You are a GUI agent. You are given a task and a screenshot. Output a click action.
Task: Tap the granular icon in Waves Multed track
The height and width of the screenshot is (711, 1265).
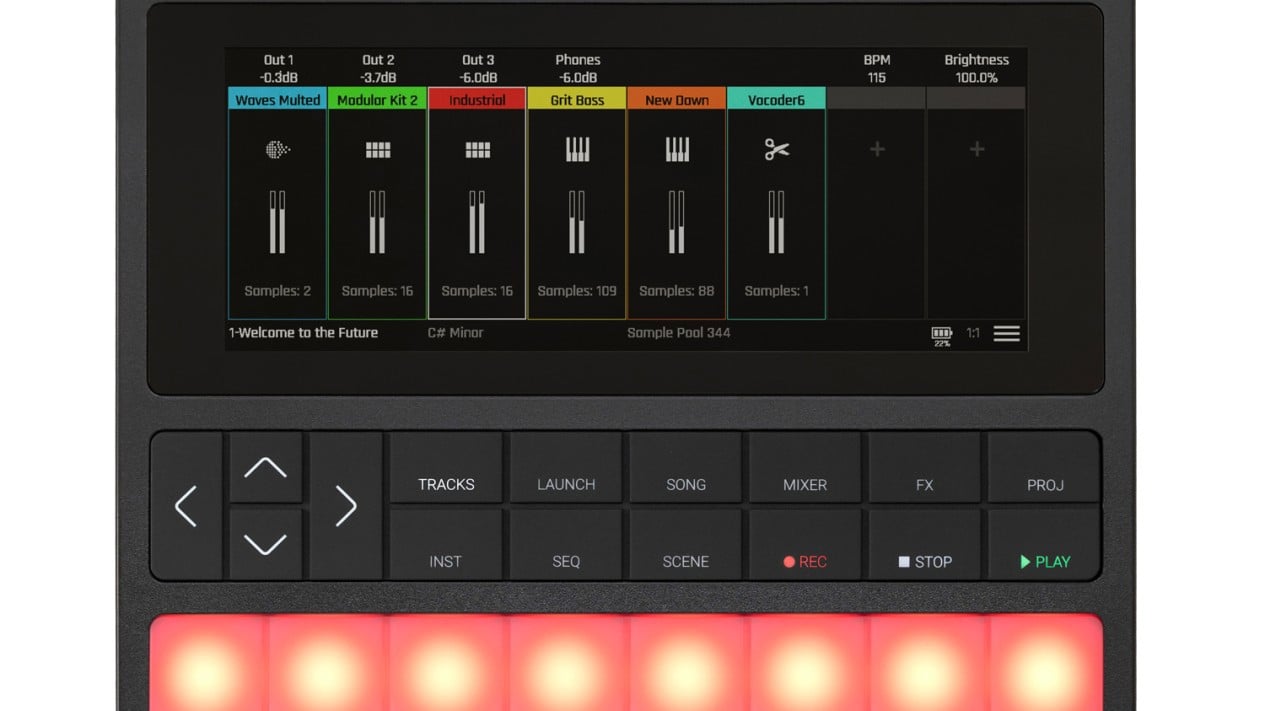tap(277, 150)
